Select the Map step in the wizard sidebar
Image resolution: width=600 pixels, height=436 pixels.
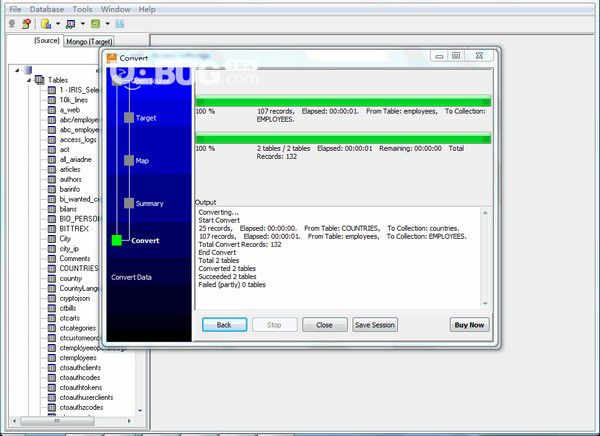137,160
